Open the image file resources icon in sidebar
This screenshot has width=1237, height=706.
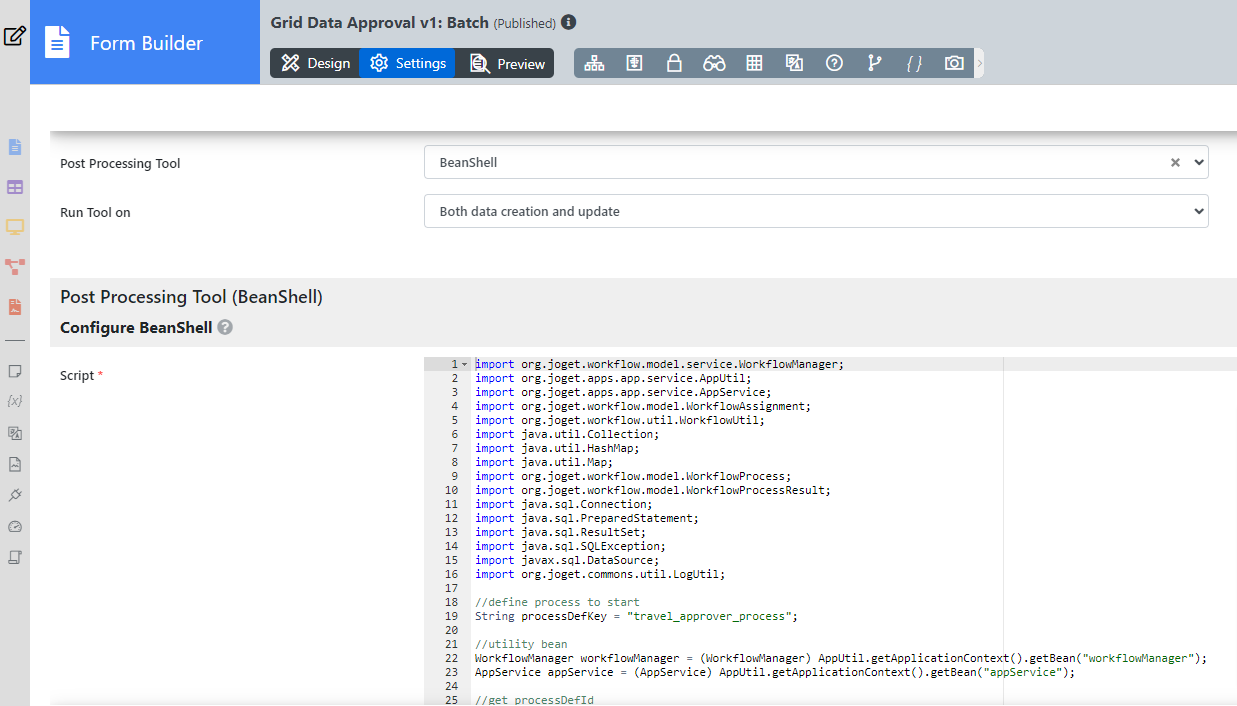click(x=15, y=464)
